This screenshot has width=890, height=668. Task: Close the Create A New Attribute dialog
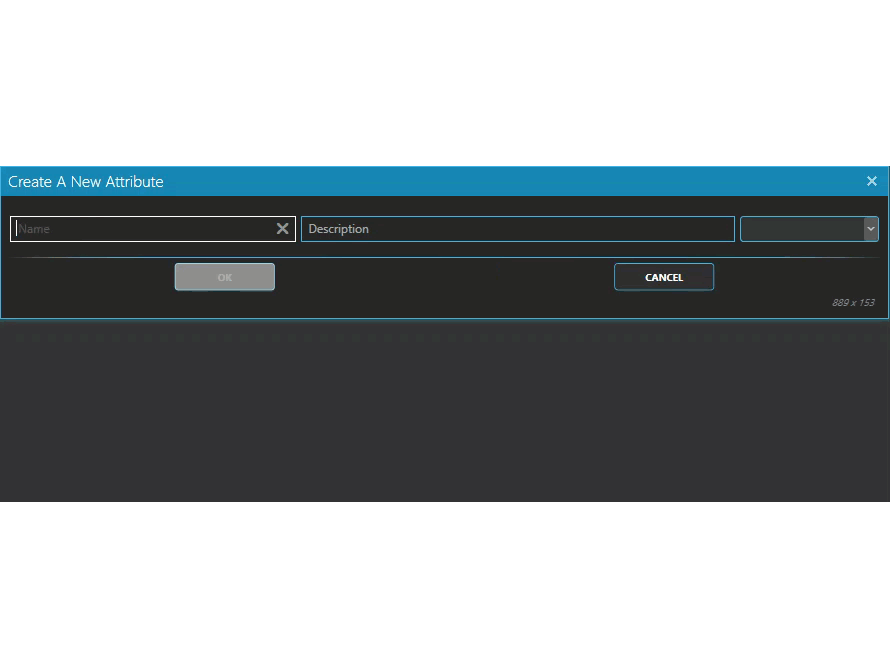(871, 181)
